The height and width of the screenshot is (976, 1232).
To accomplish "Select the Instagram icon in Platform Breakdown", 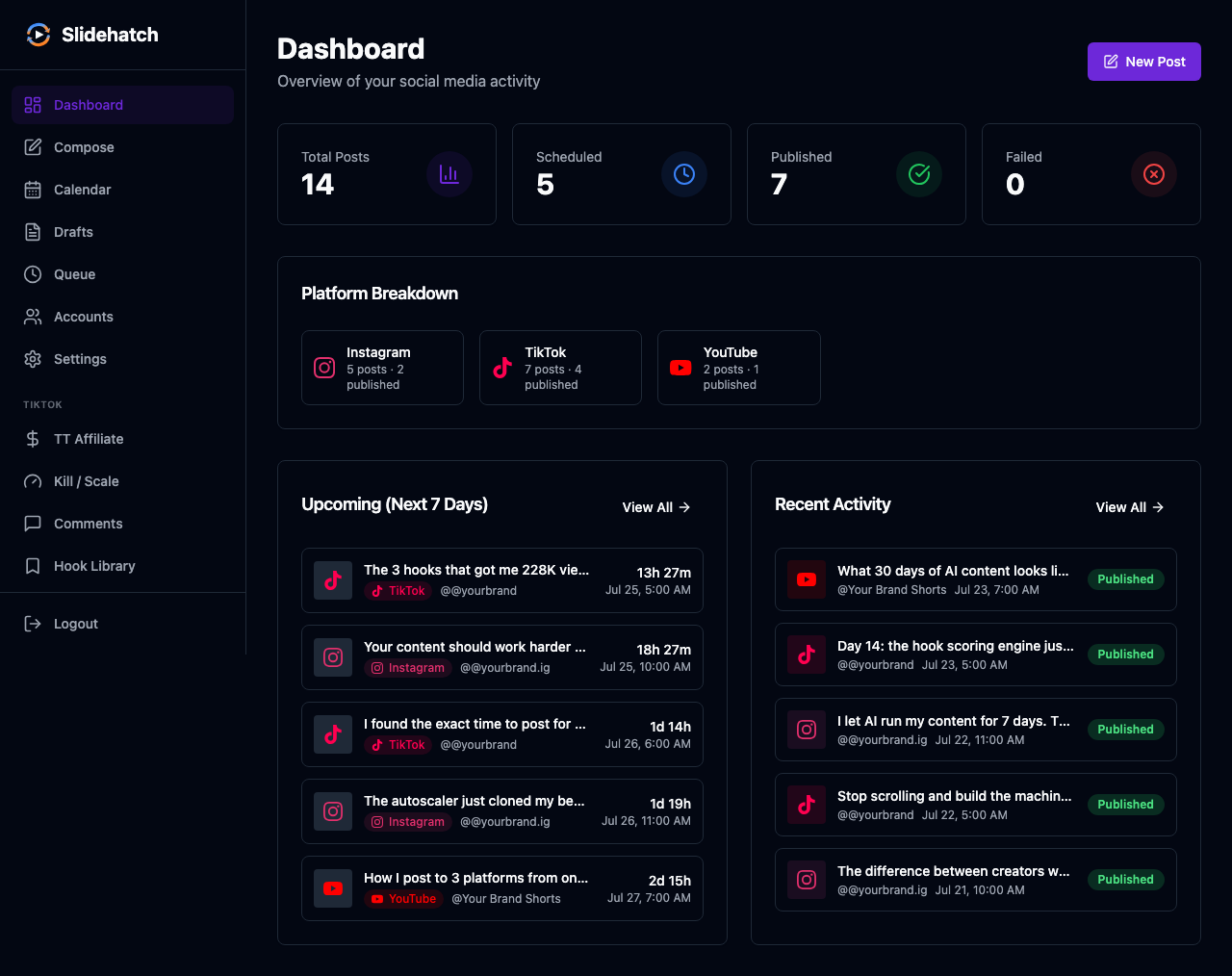I will point(325,368).
